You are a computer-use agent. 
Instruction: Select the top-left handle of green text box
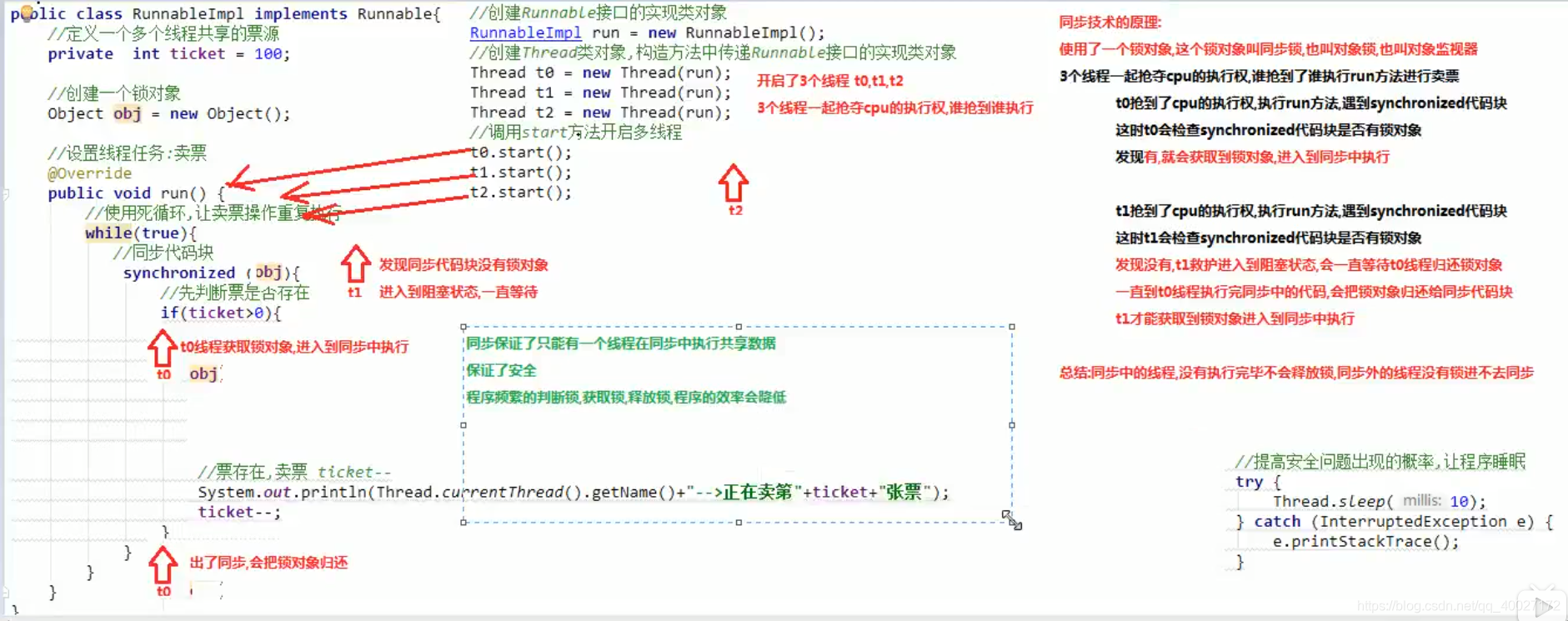463,327
